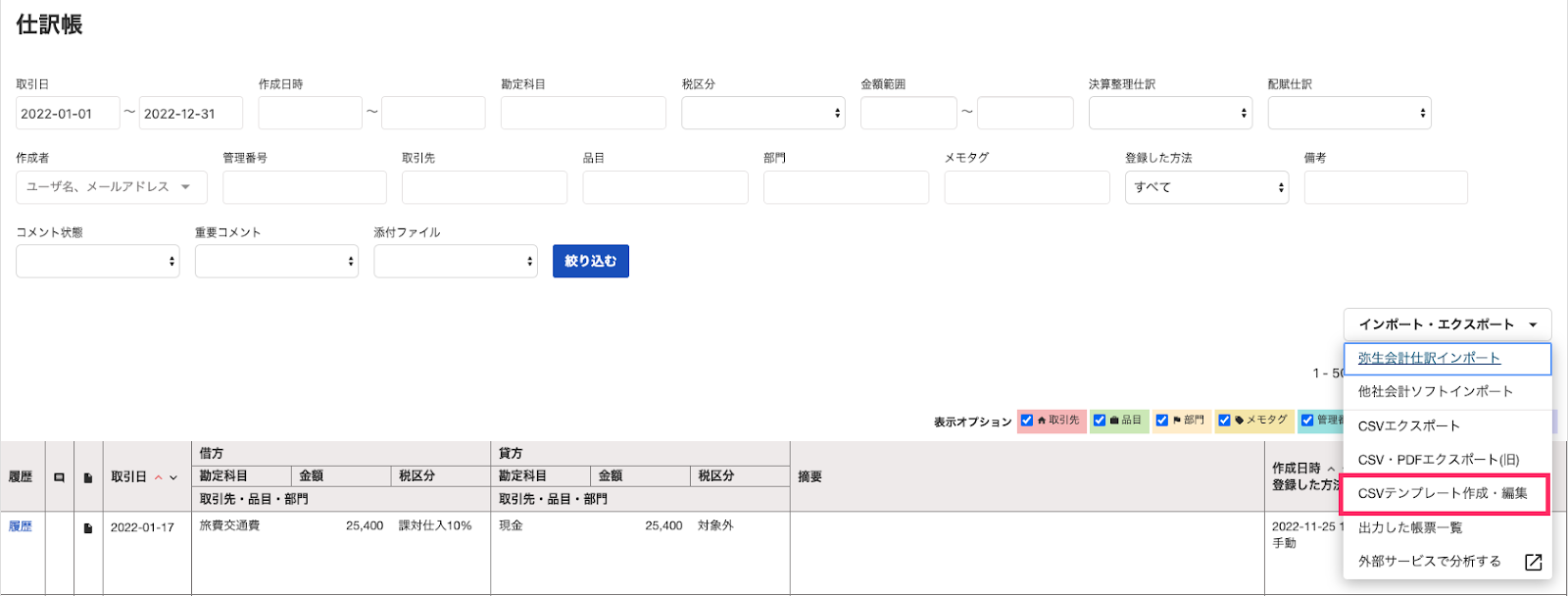Screen dimensions: 1568x596
Task: Open the 添付ファイル dropdown
Action: (456, 261)
